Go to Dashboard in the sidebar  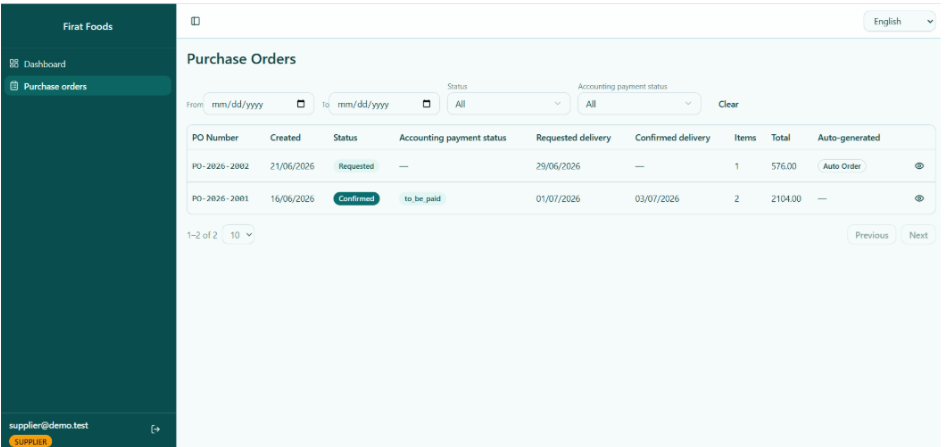coord(88,64)
